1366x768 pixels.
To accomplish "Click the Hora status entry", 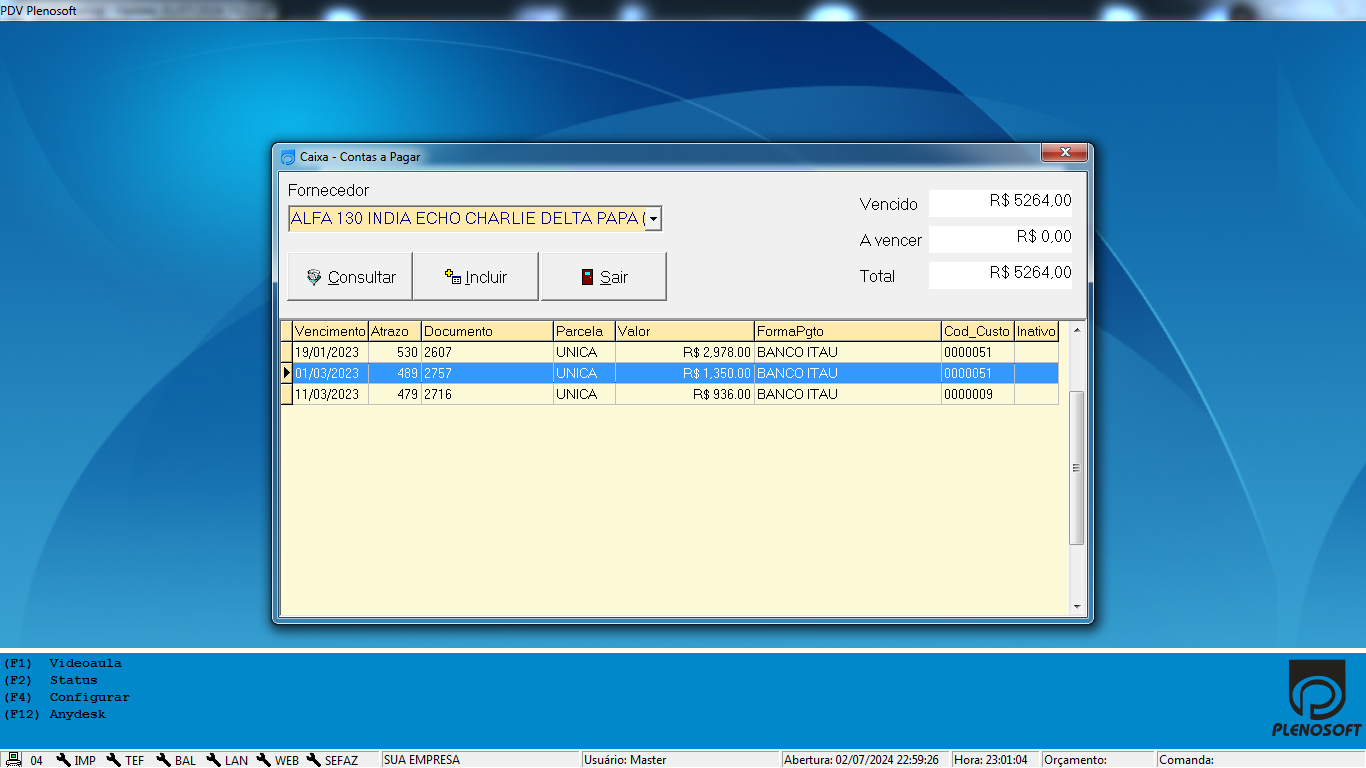I will [x=996, y=760].
